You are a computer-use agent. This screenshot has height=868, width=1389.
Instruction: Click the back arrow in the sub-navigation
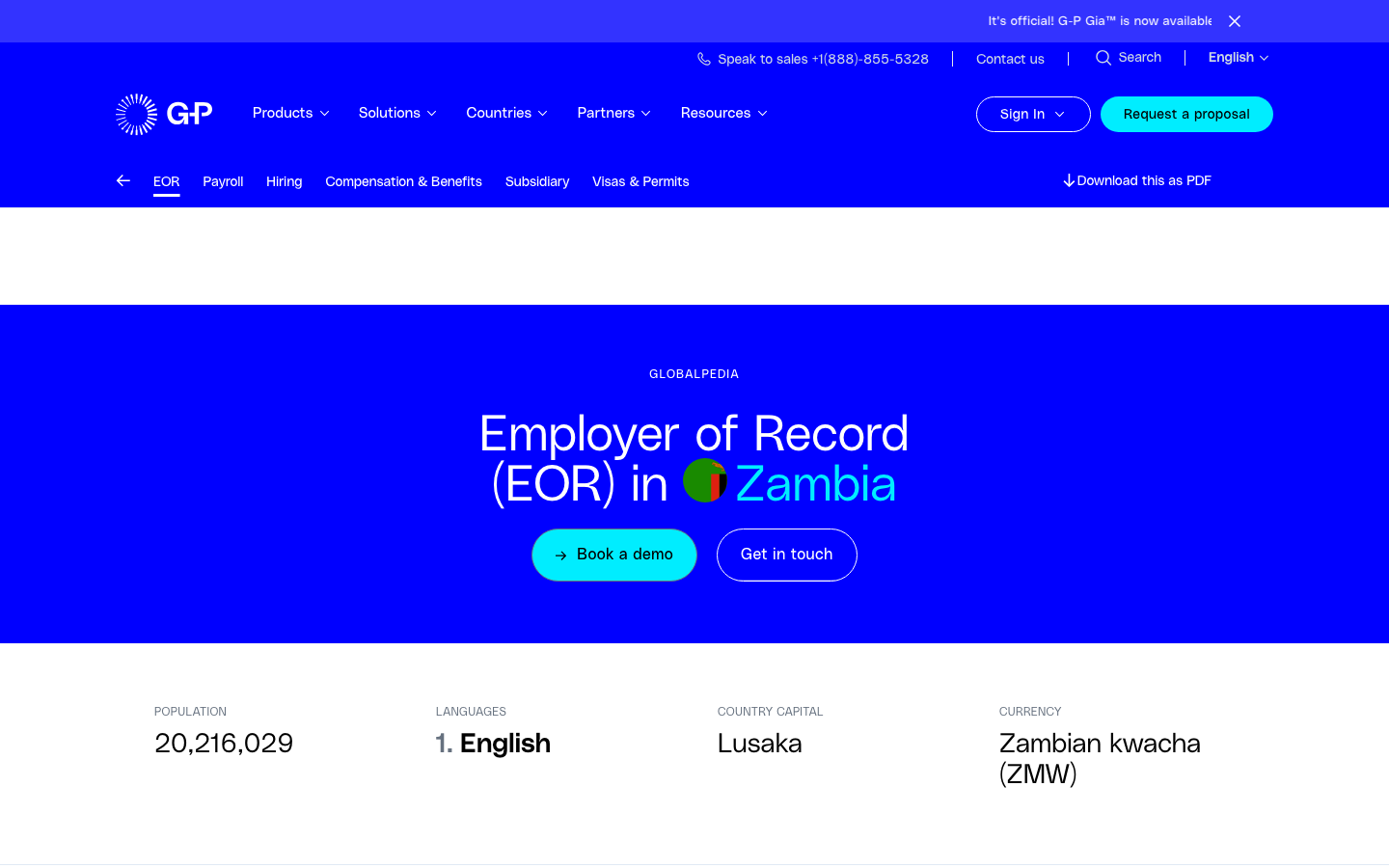[123, 180]
